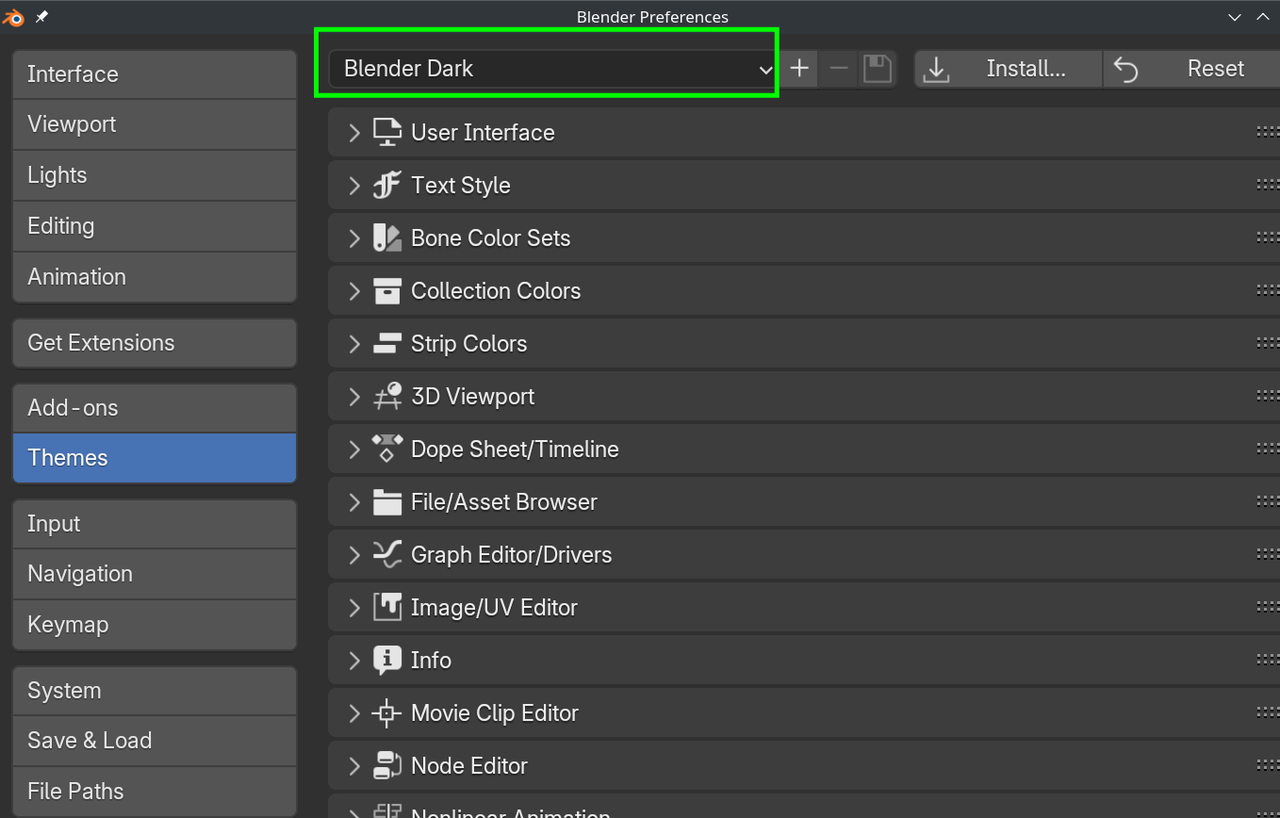The height and width of the screenshot is (818, 1280).
Task: Select the highlighted Themes tab
Action: (x=155, y=458)
